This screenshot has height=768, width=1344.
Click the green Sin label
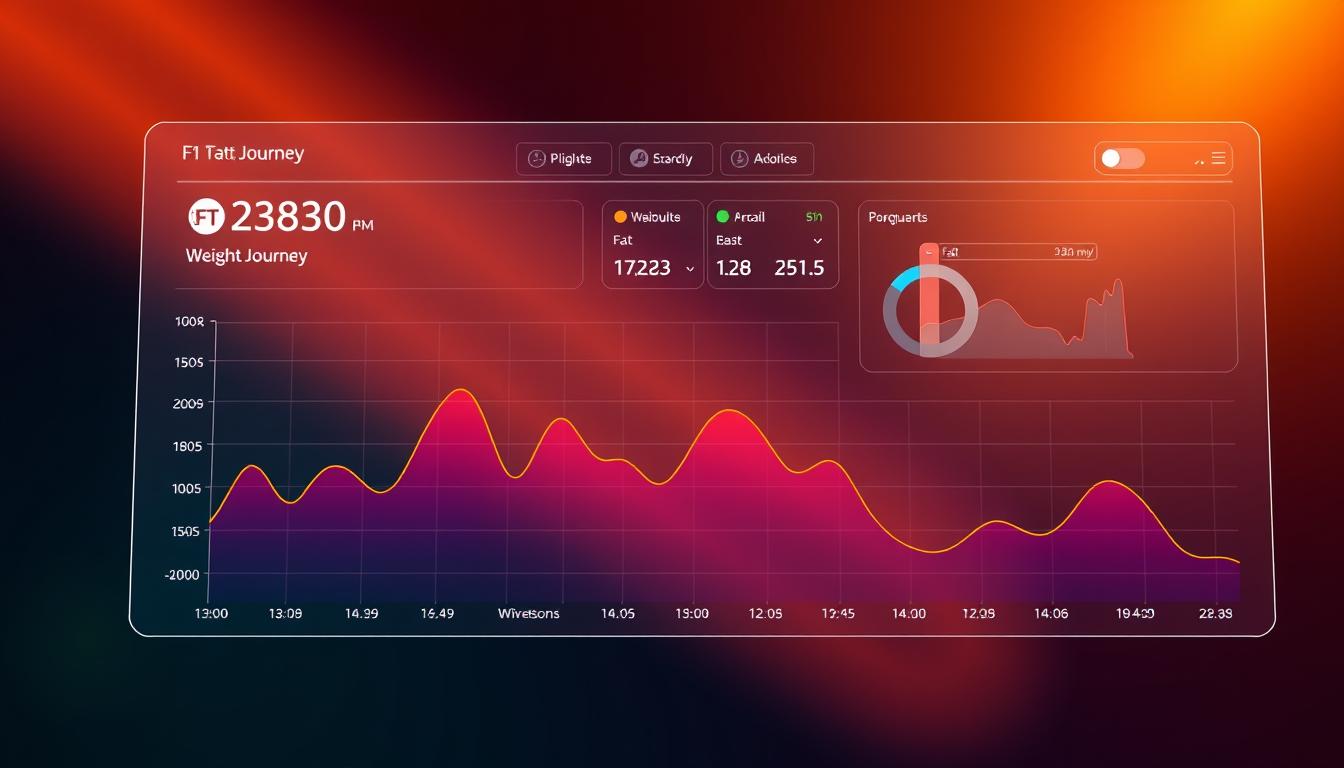813,216
